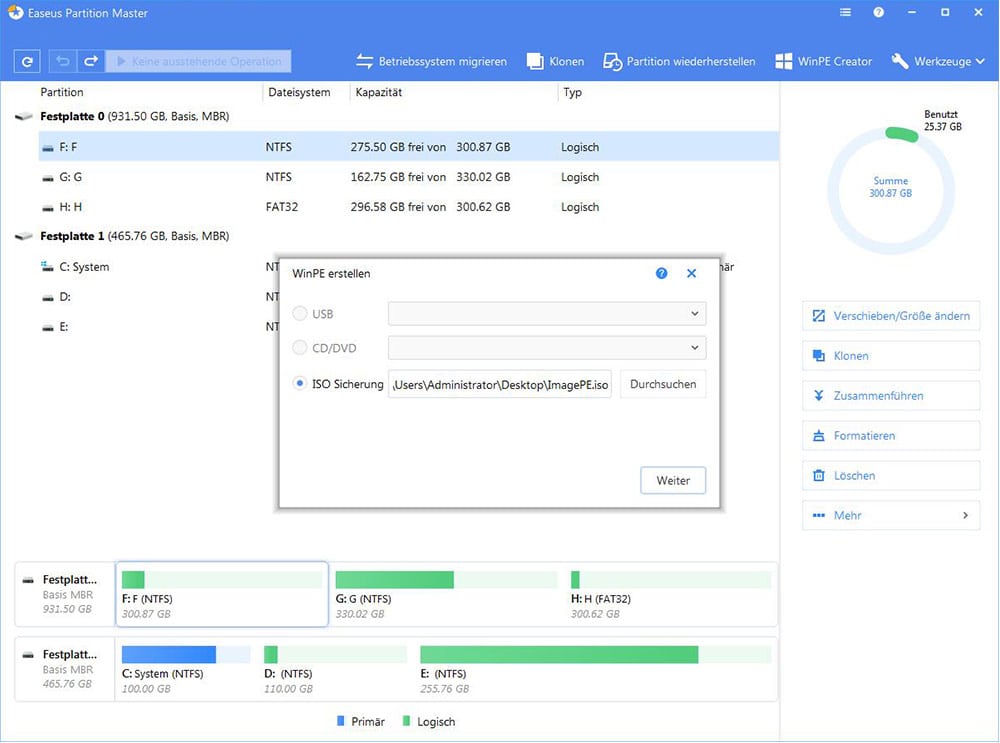This screenshot has height=743, width=1000.
Task: Click Verschieben/Größe ändern action
Action: pos(890,316)
